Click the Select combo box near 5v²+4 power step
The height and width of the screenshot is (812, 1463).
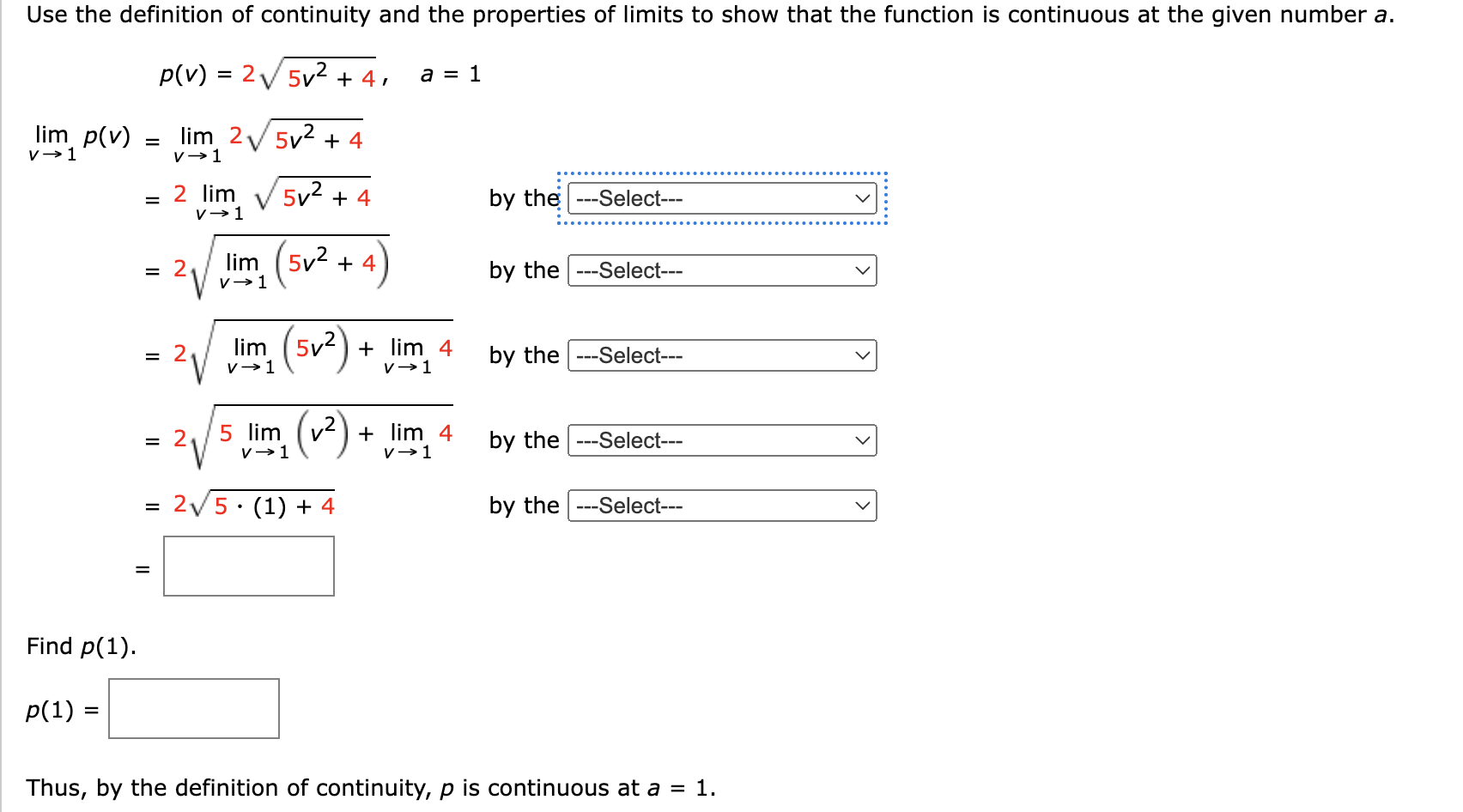(x=721, y=440)
